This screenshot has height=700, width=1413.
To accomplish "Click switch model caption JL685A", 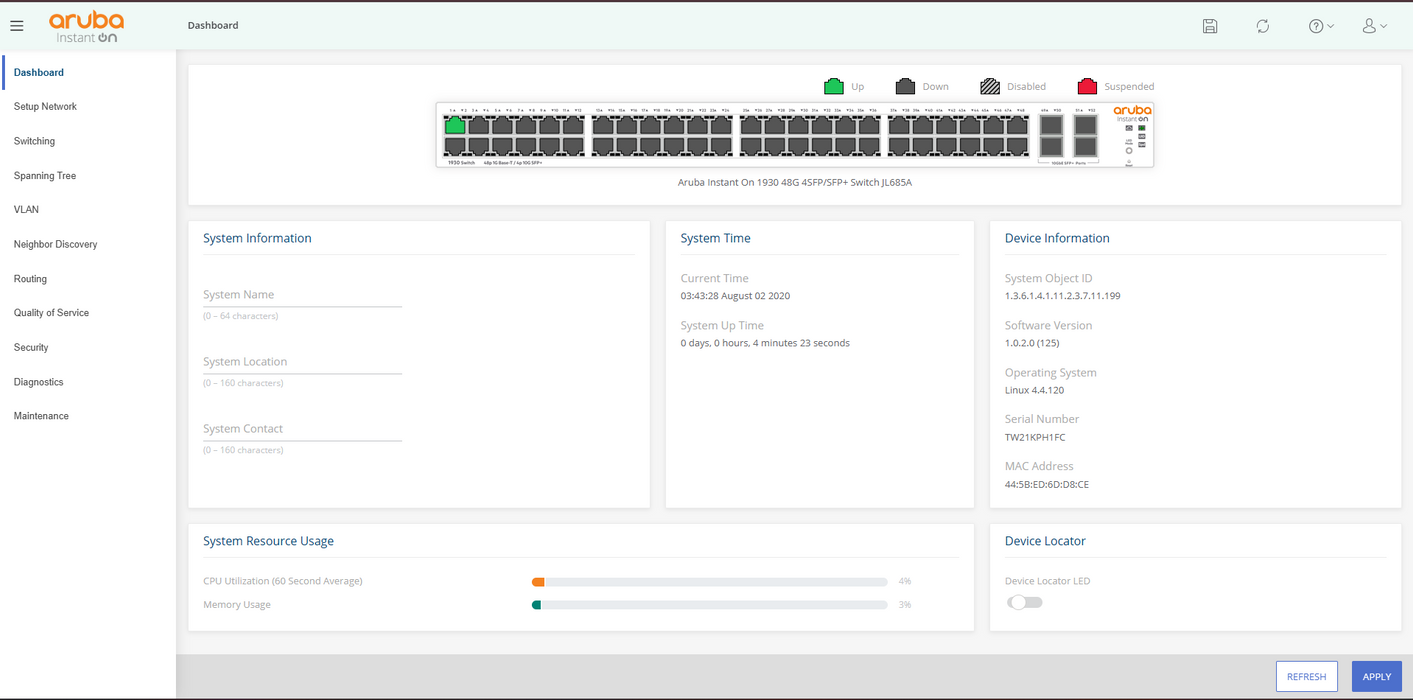I will (x=795, y=183).
